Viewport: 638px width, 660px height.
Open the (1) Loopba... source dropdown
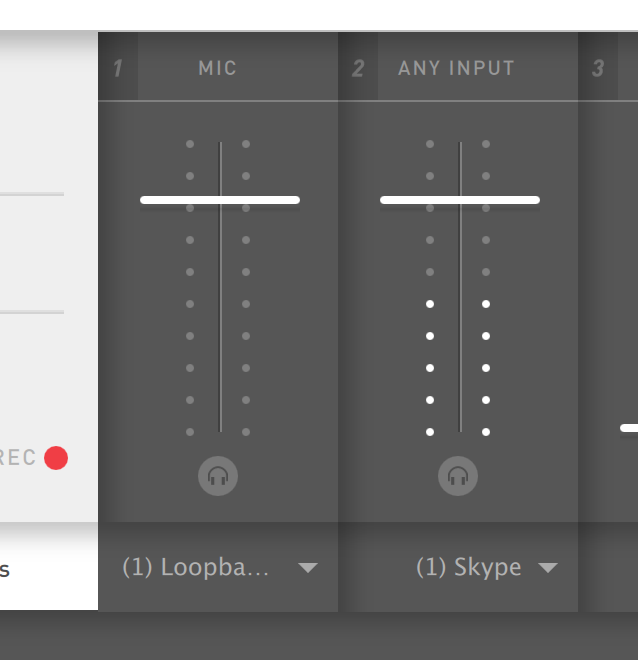click(218, 567)
